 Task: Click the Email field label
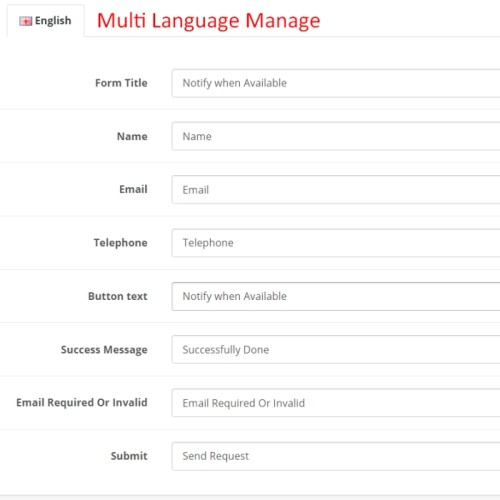(x=133, y=189)
